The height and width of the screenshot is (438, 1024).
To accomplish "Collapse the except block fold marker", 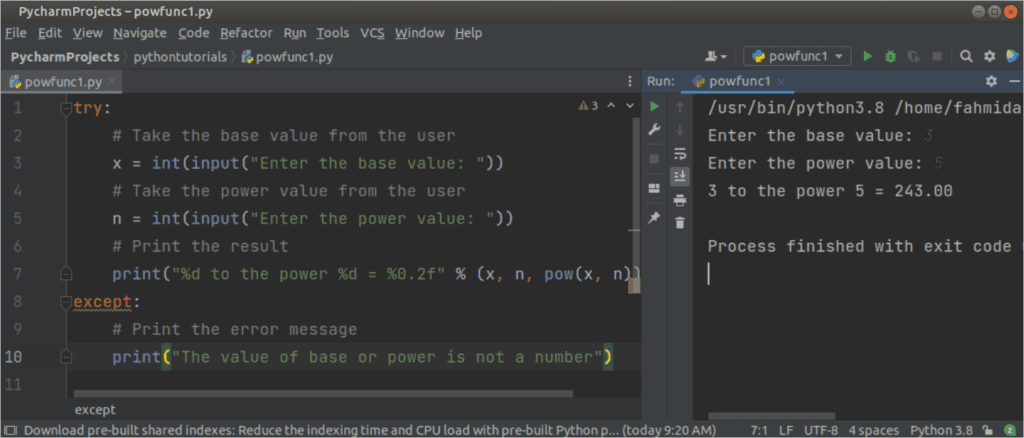I will tap(65, 302).
